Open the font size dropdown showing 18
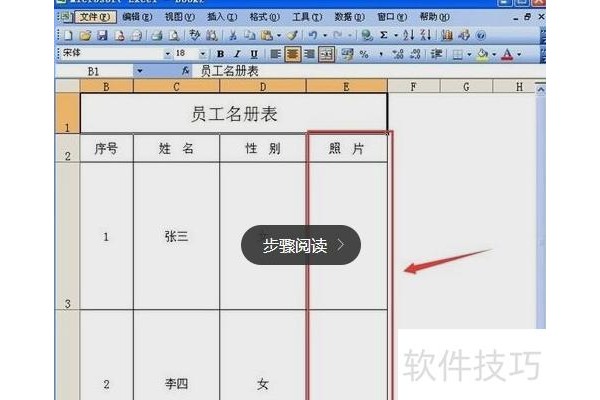The width and height of the screenshot is (600, 400). tap(203, 54)
